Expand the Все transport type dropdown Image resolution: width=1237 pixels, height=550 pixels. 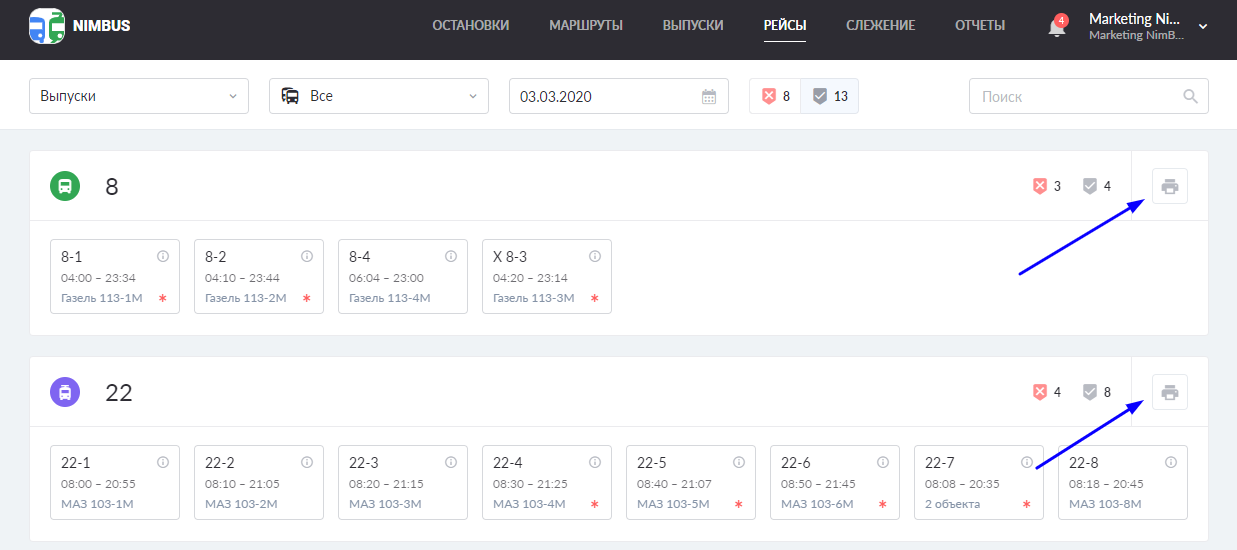click(x=379, y=96)
